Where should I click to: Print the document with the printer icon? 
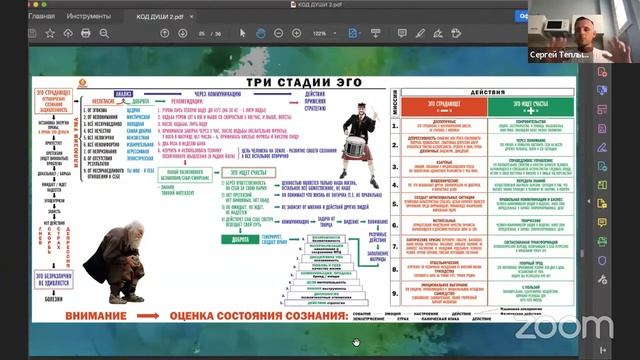86,33
